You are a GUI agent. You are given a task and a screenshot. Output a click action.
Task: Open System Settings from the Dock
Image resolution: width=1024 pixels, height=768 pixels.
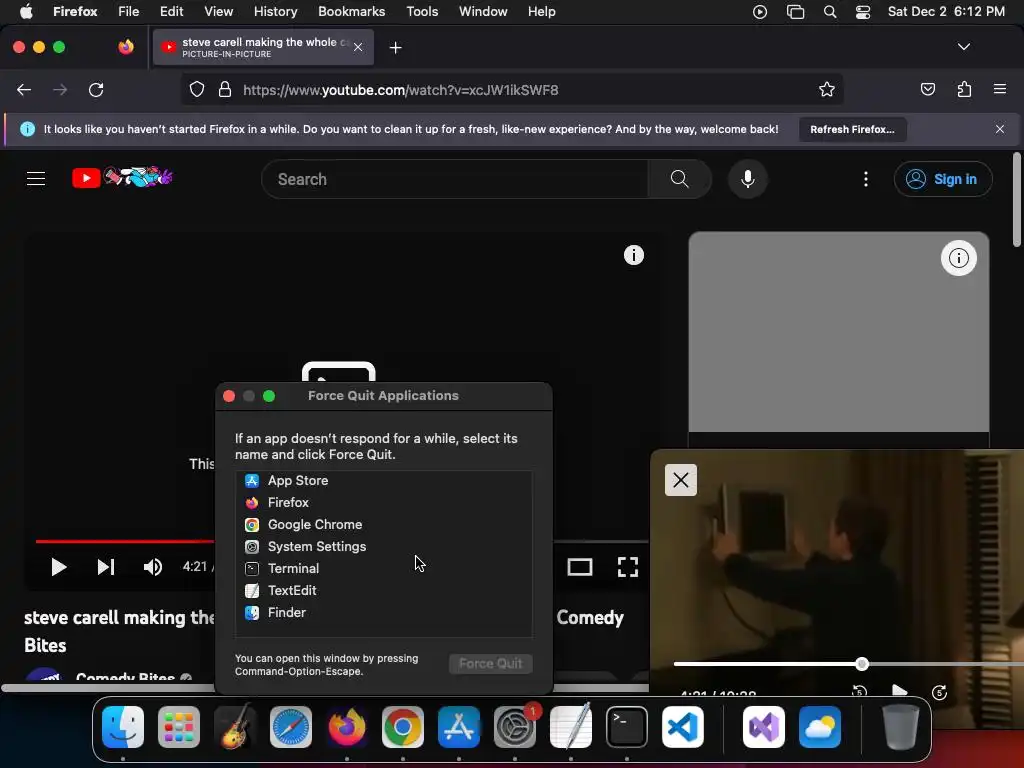tap(515, 727)
